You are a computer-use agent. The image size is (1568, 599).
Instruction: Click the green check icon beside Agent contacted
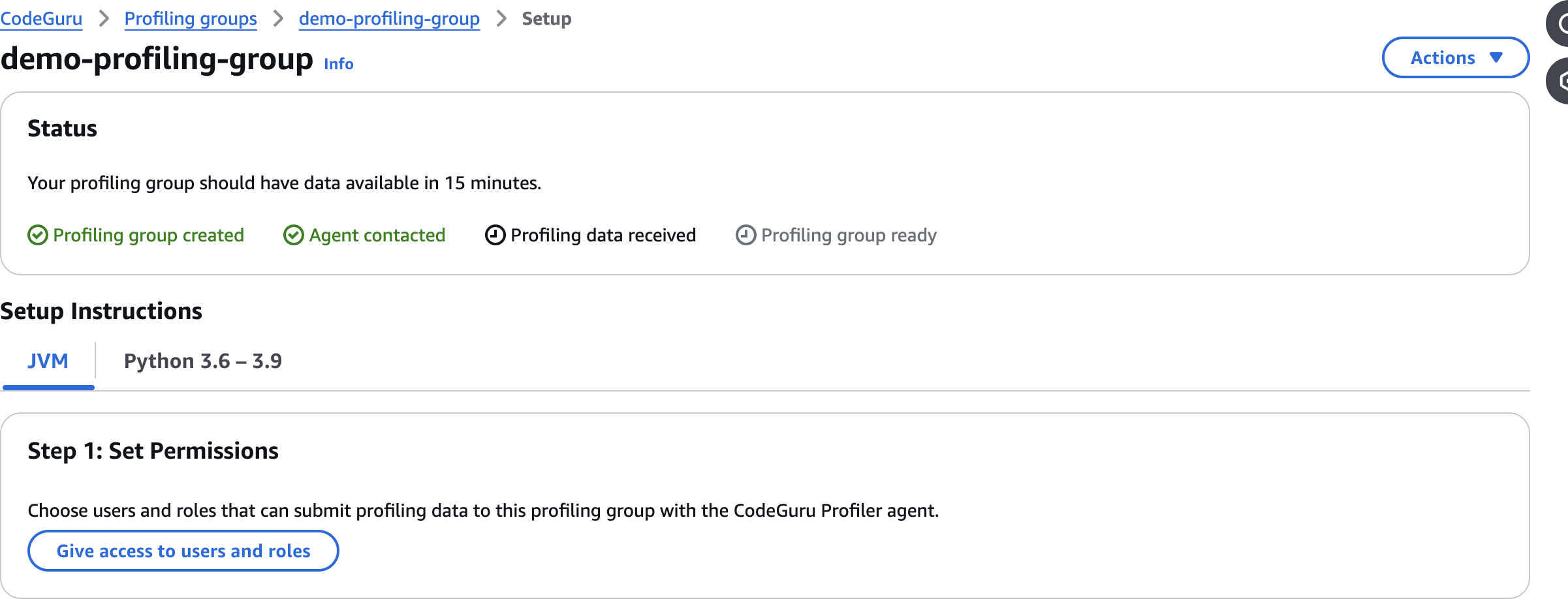pos(294,235)
